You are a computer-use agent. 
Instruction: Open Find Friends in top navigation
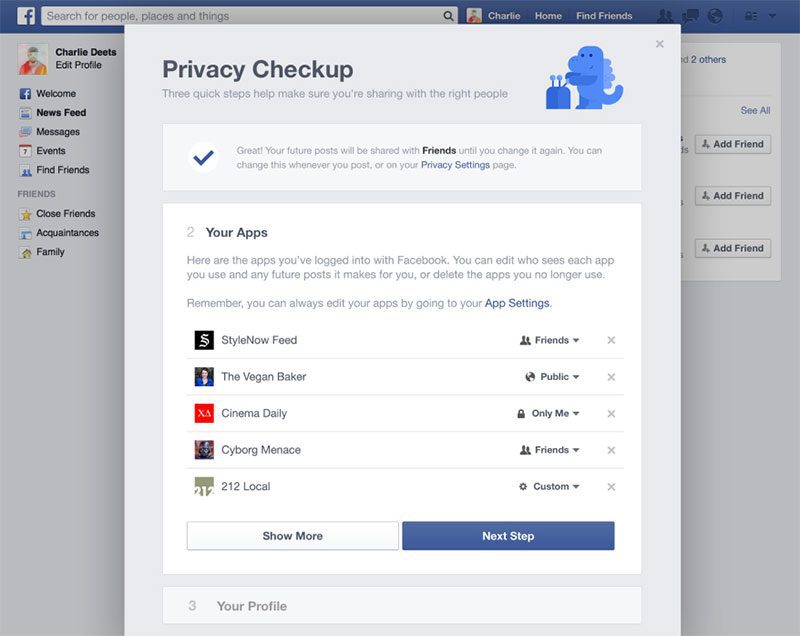click(x=604, y=16)
